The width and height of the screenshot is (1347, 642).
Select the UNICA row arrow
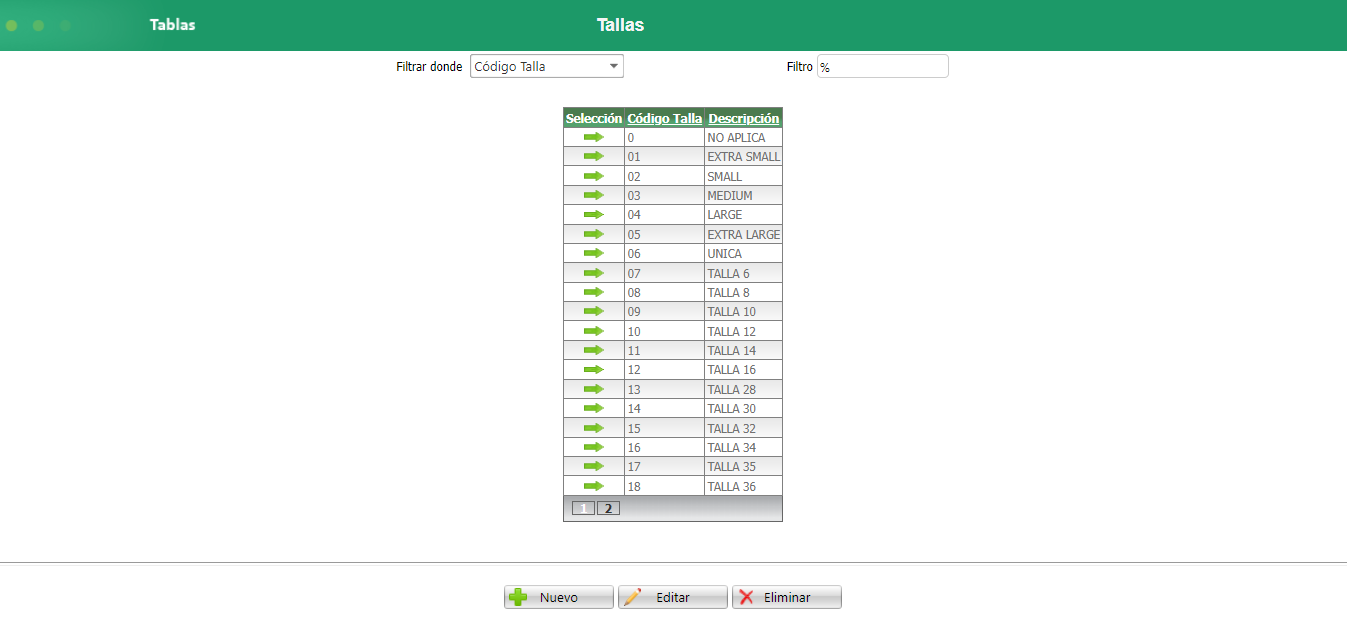[x=594, y=253]
